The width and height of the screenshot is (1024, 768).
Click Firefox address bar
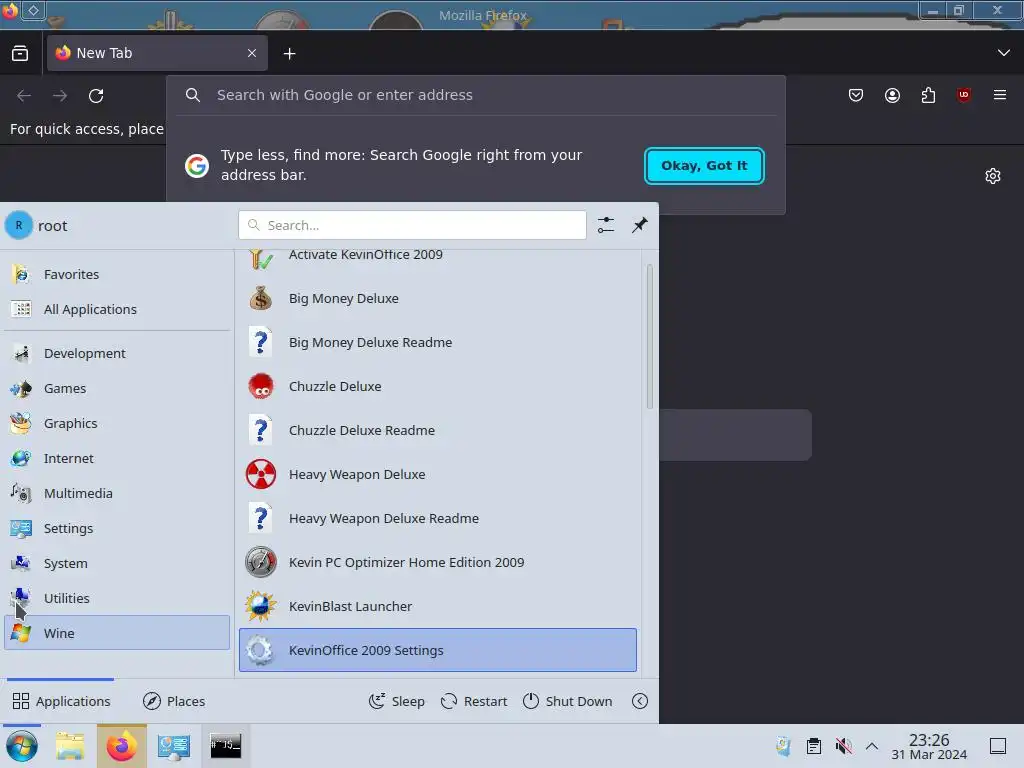[x=475, y=95]
